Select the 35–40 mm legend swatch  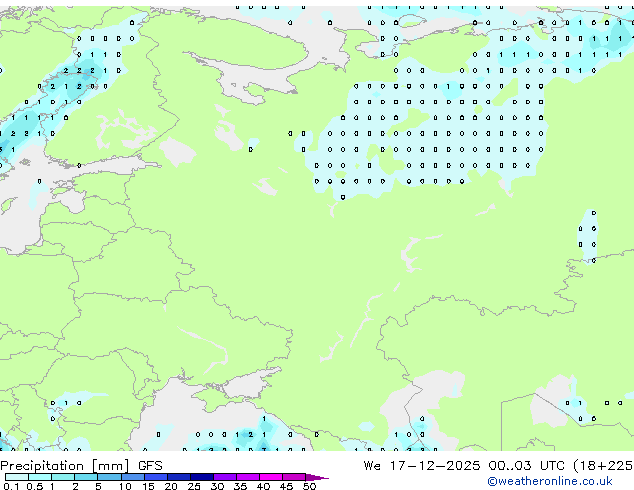coord(248,477)
